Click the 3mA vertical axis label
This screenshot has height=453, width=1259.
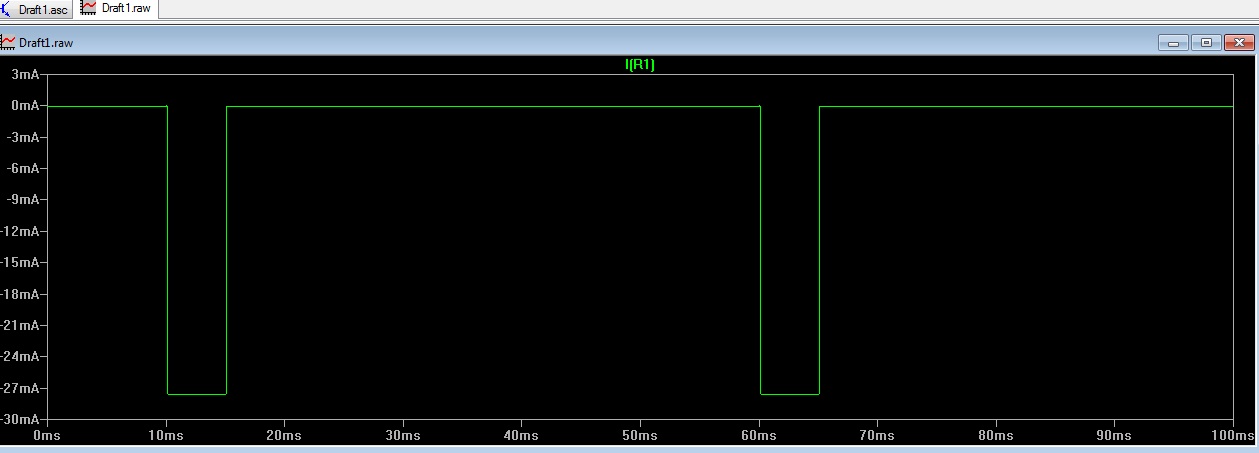click(25, 74)
